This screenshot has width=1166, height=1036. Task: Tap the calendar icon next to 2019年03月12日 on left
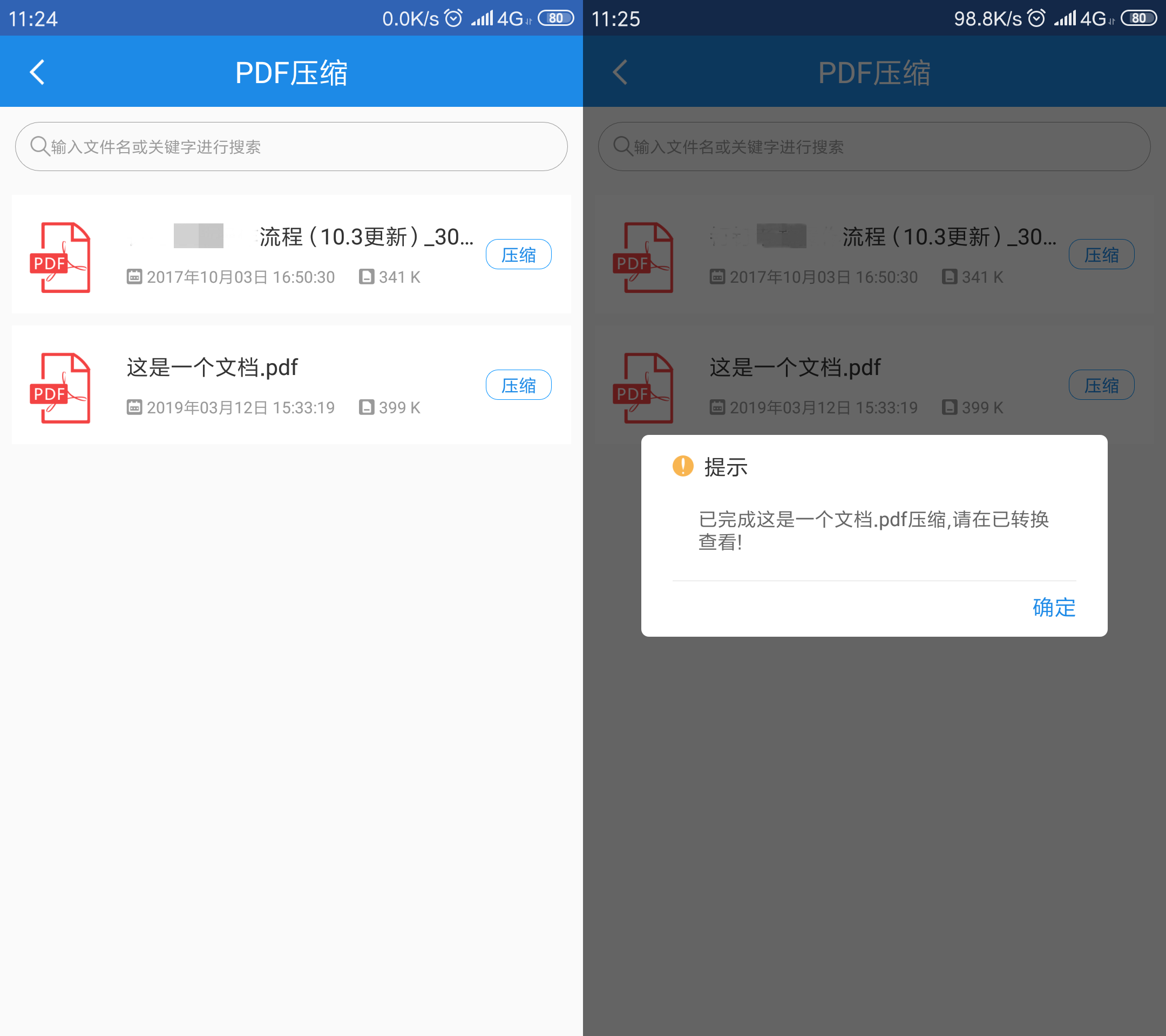[134, 407]
